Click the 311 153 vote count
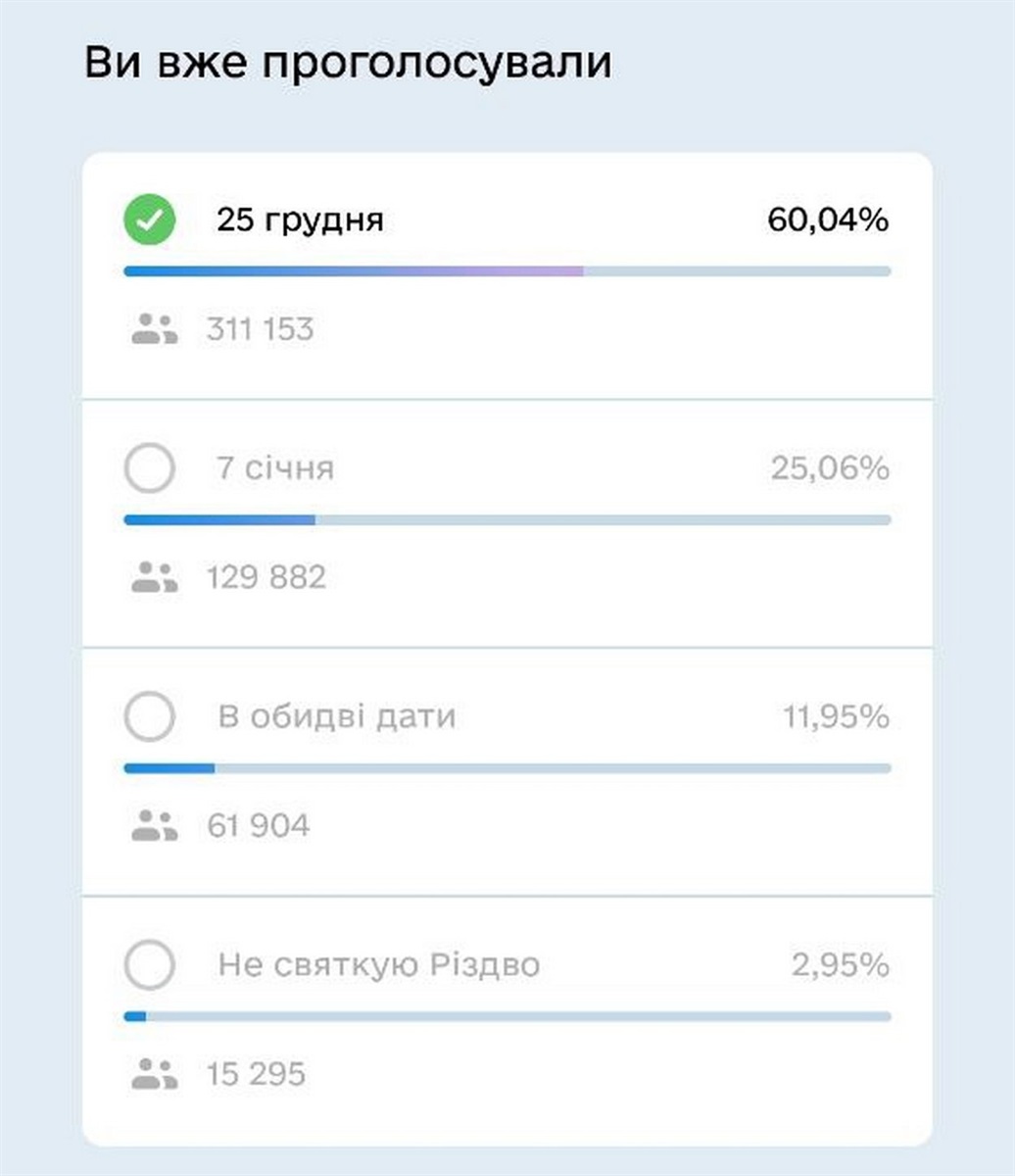This screenshot has width=1015, height=1176. click(x=260, y=329)
